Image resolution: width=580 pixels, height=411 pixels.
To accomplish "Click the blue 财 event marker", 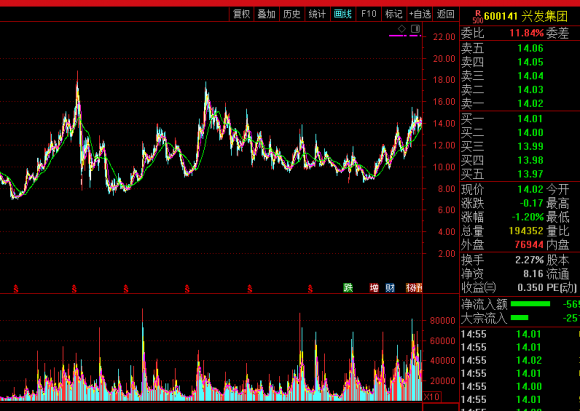I will [x=390, y=287].
